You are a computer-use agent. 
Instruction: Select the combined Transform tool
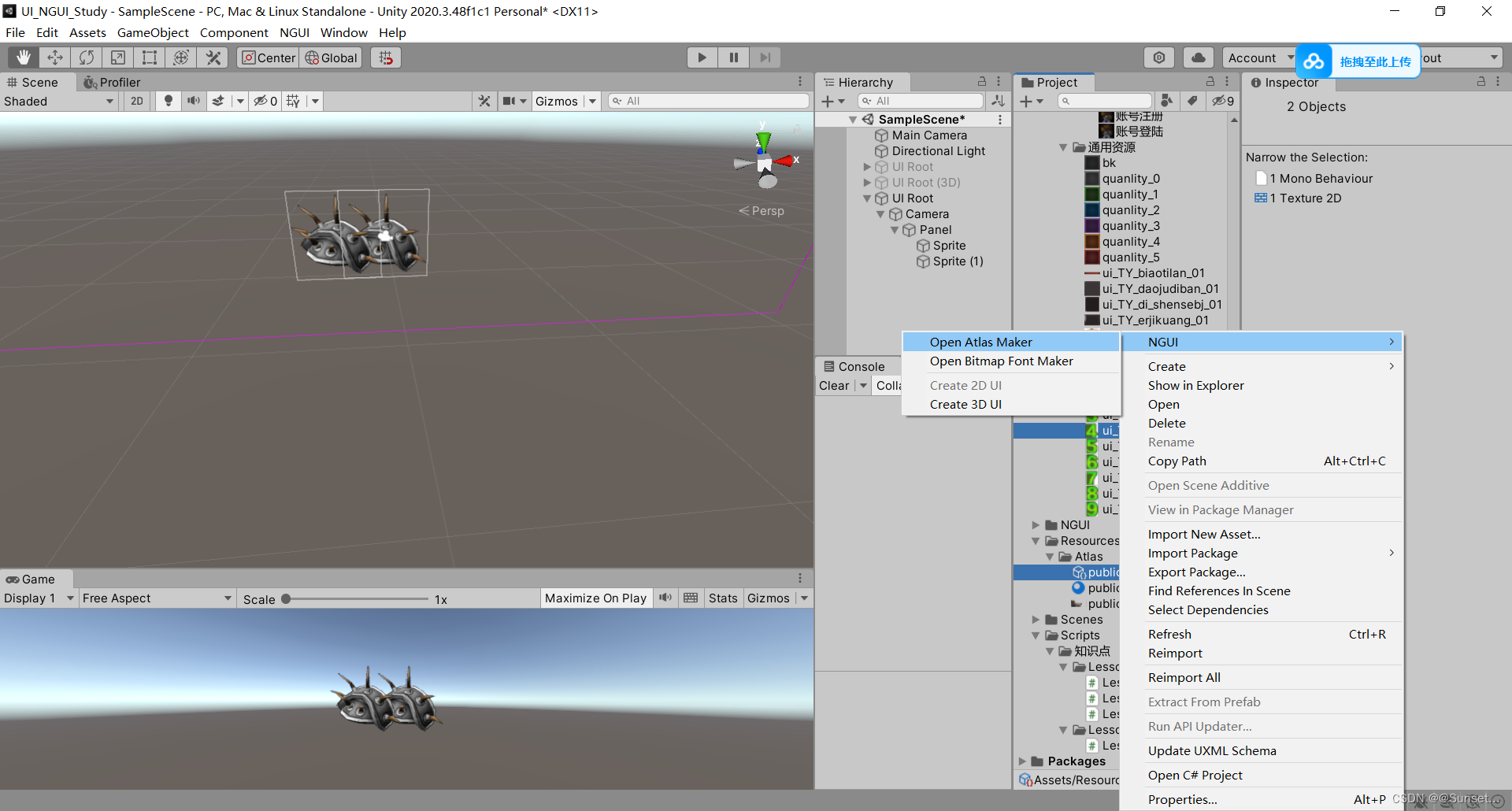click(181, 57)
